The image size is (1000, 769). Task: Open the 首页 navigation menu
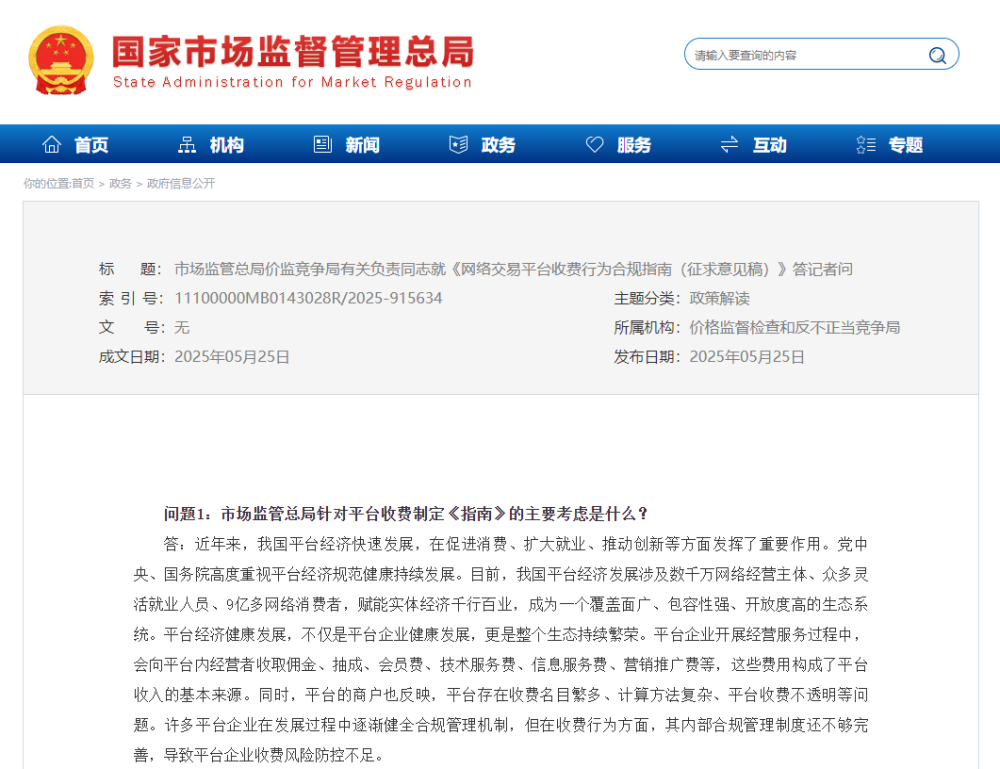(x=91, y=145)
